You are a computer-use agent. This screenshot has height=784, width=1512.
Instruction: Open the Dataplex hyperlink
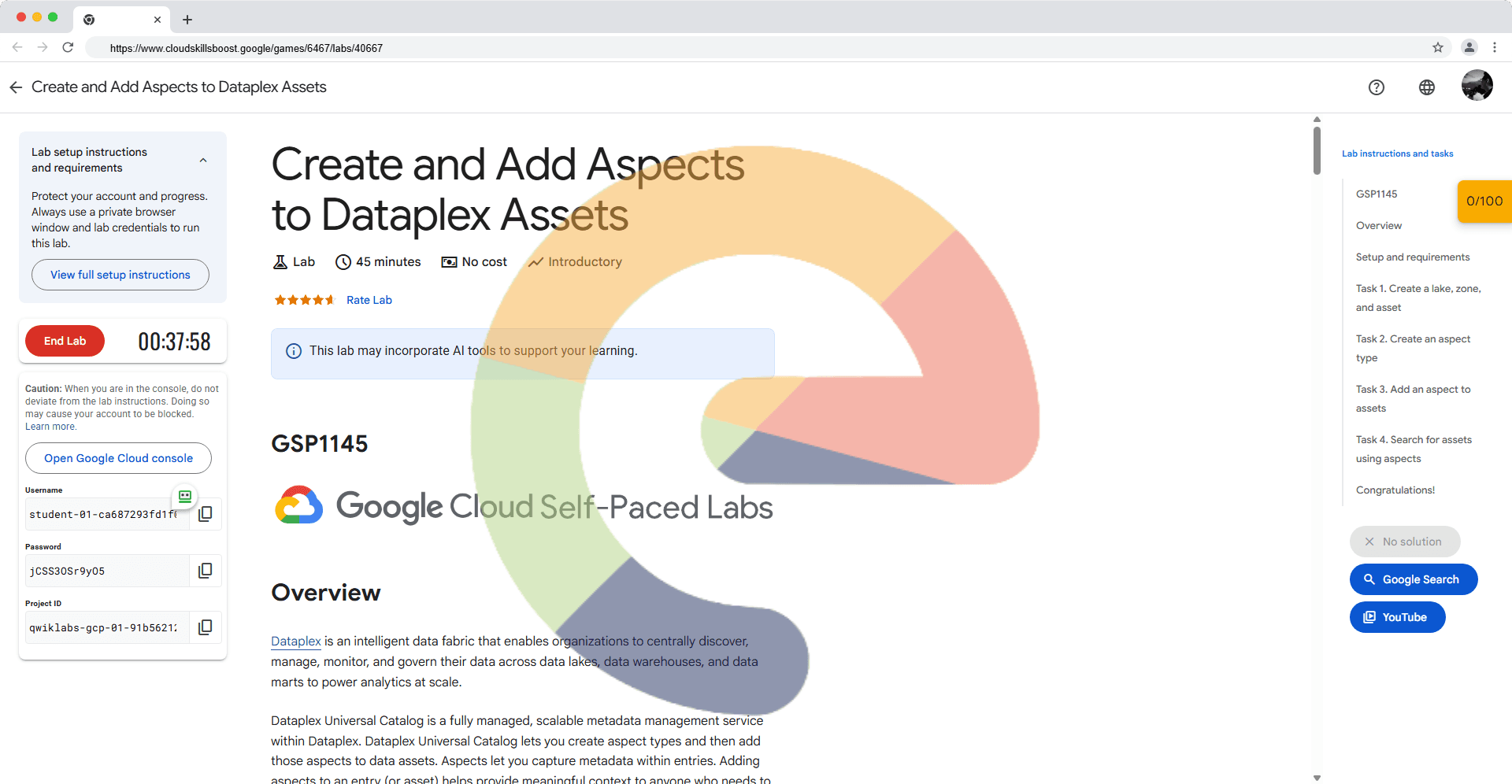click(296, 642)
